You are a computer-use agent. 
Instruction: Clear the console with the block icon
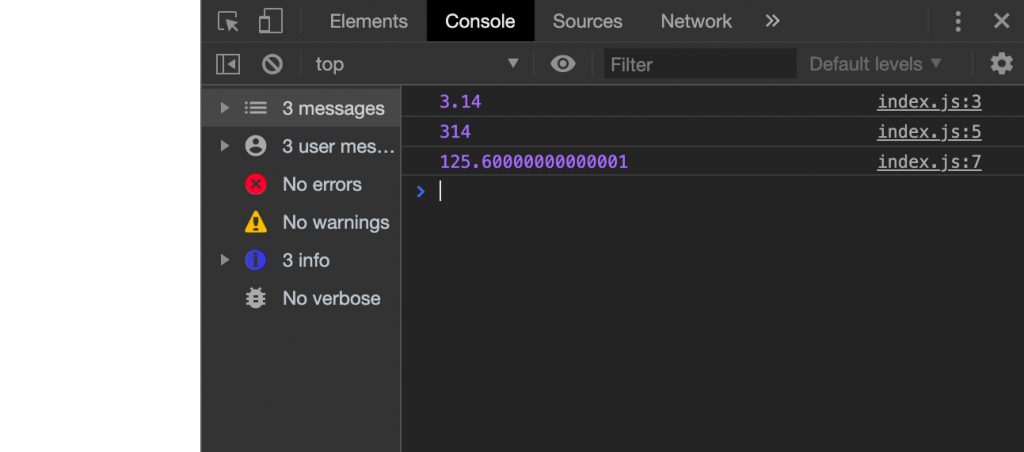272,64
